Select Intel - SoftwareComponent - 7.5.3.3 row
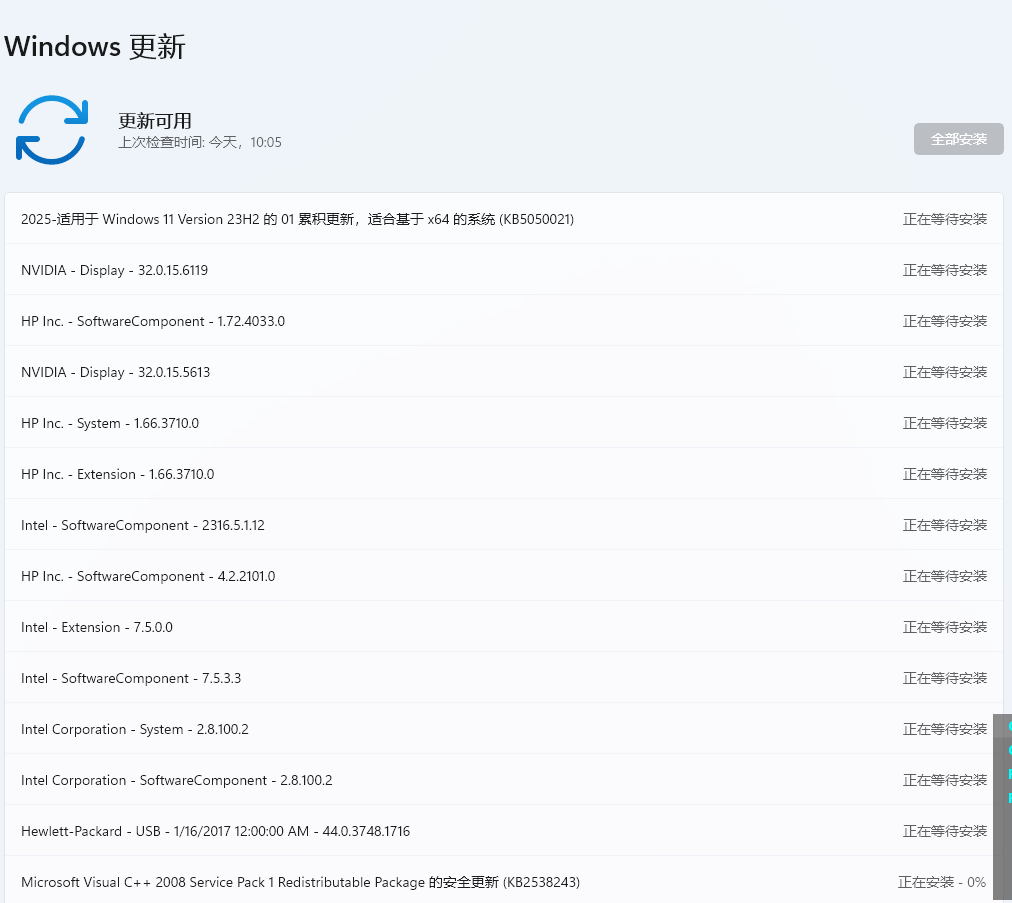The width and height of the screenshot is (1012, 903). tap(504, 678)
